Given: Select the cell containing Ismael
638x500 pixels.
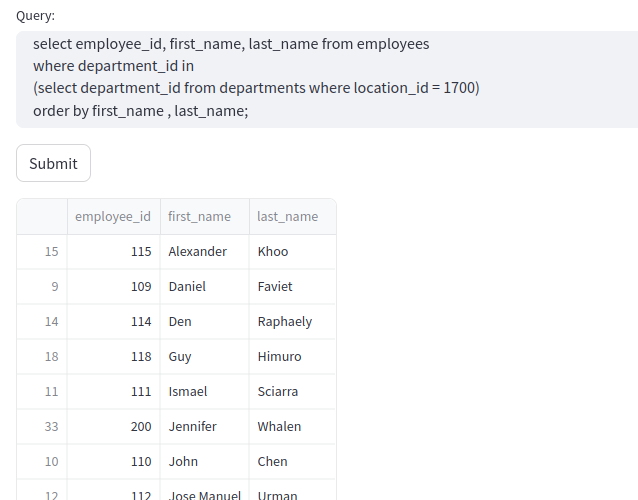Looking at the screenshot, I should tap(205, 391).
